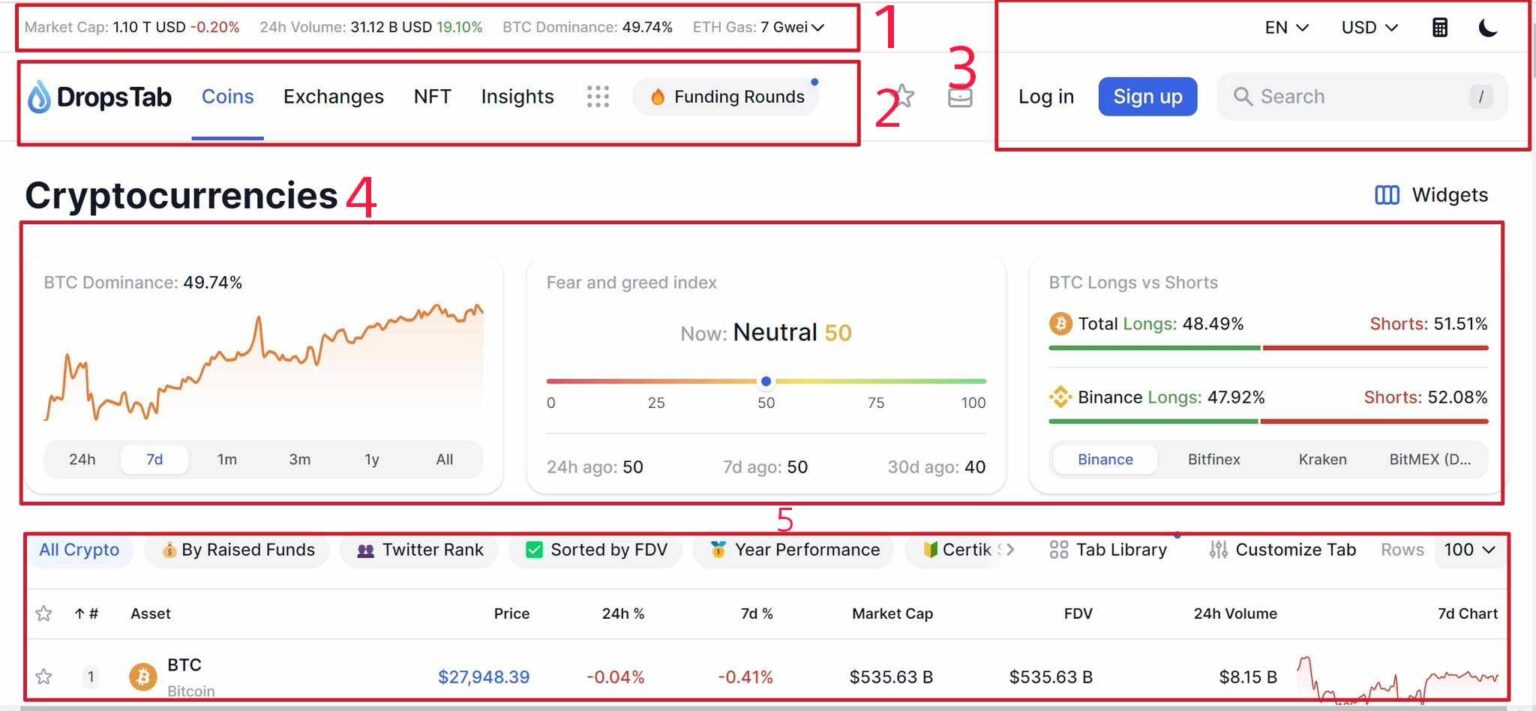Select the By Raised Funds tab
1536x711 pixels.
coord(237,550)
